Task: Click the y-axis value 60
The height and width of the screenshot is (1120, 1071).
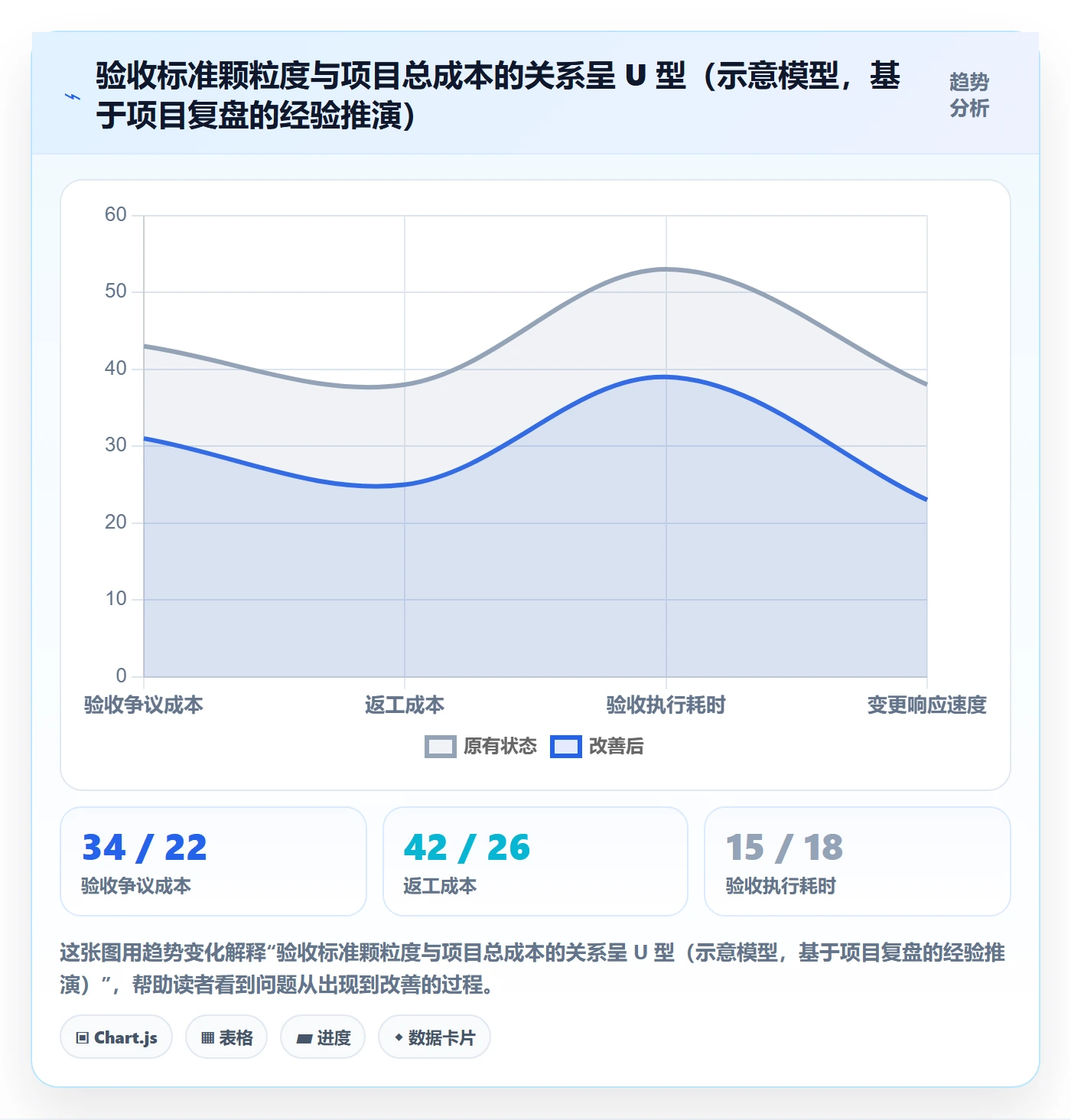Action: coord(116,215)
